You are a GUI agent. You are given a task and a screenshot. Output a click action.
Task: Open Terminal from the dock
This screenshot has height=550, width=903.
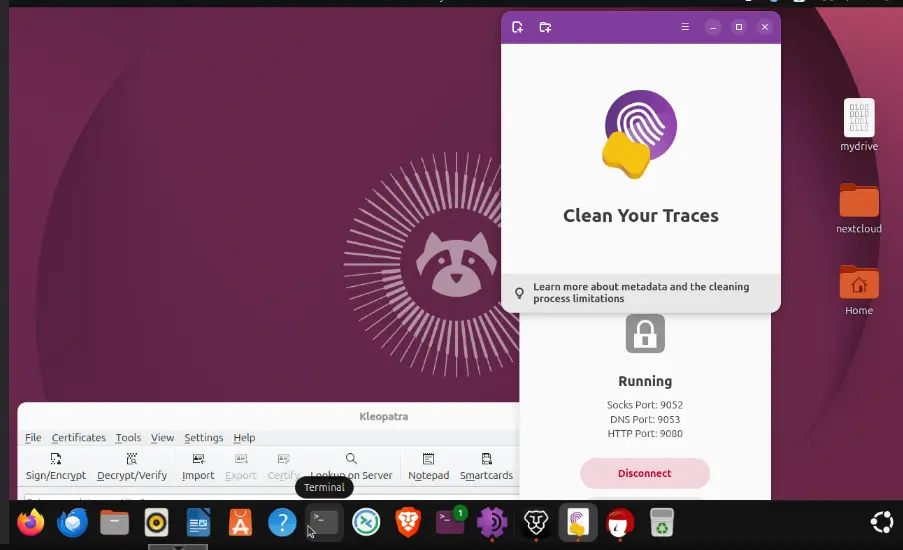(x=324, y=523)
